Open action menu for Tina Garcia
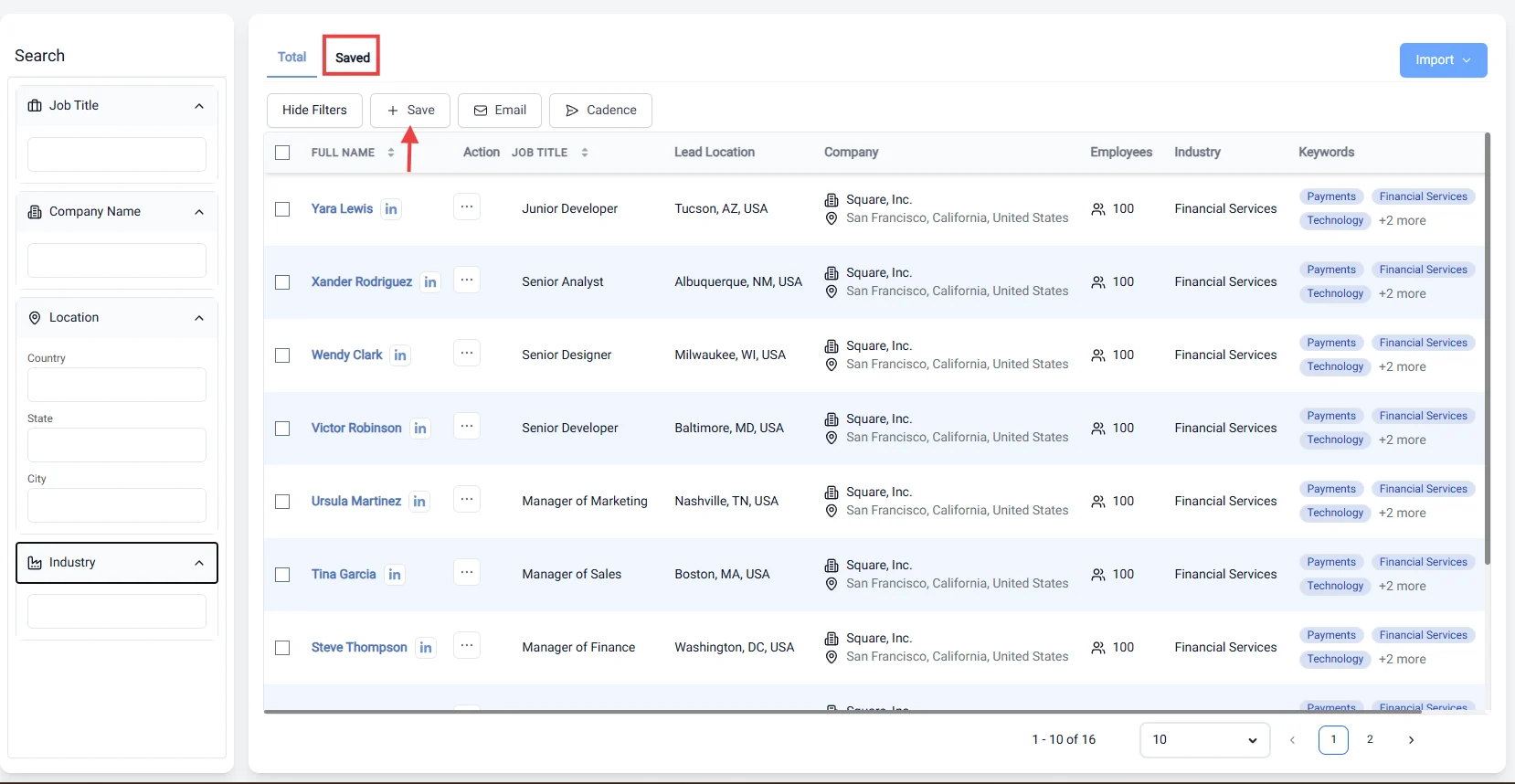 tap(467, 572)
